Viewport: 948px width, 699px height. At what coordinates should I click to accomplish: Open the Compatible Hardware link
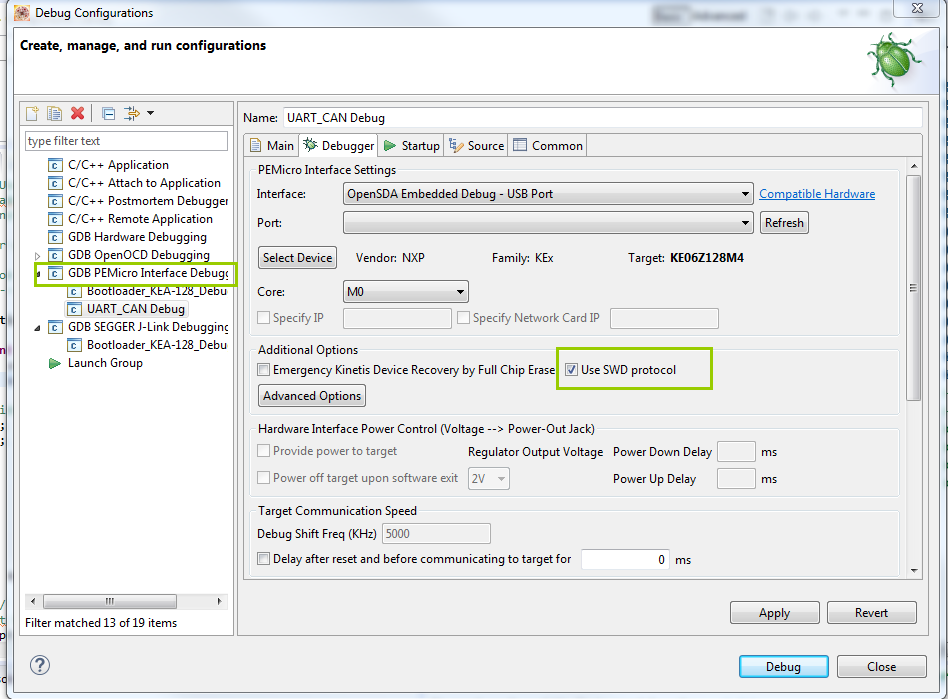click(817, 194)
